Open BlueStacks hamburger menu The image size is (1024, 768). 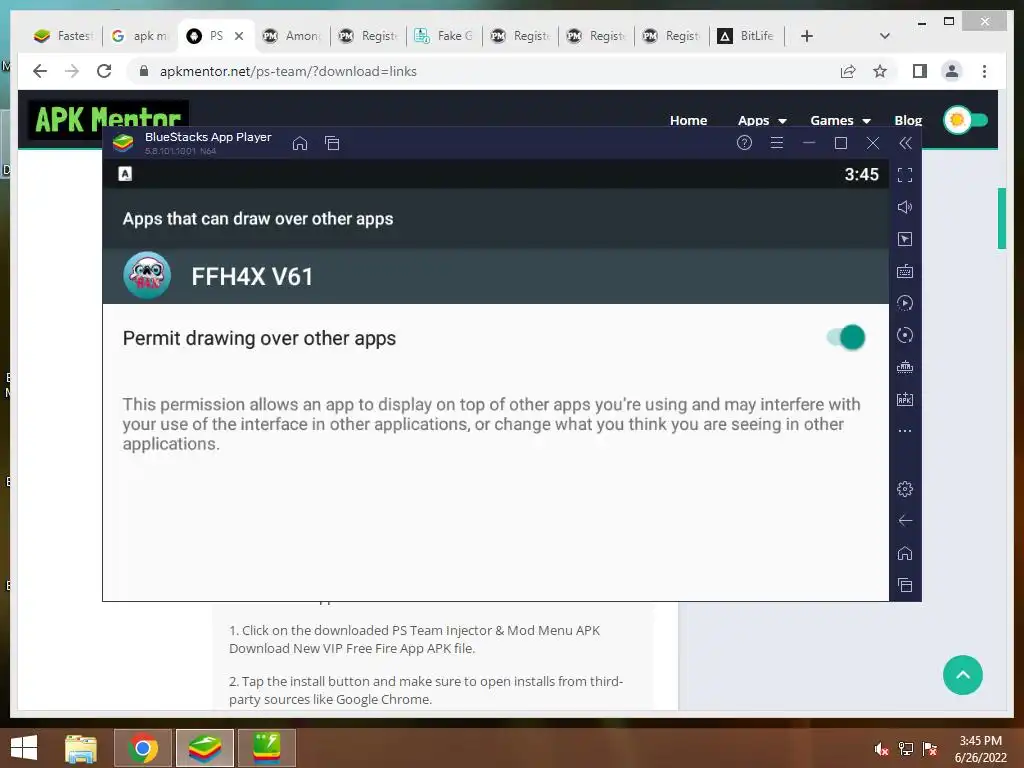click(776, 142)
